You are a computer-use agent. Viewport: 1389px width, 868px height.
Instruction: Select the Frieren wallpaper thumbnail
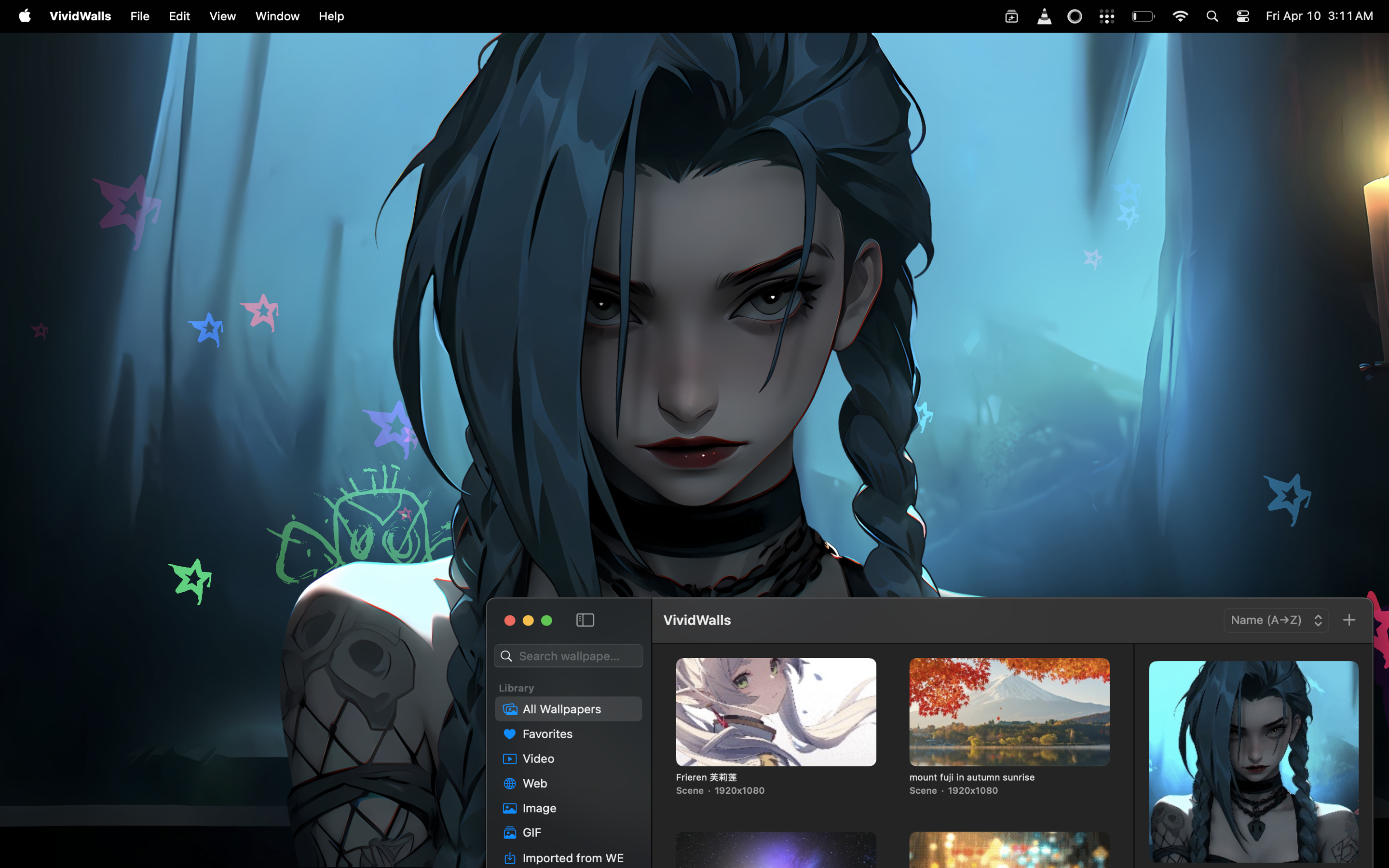776,712
